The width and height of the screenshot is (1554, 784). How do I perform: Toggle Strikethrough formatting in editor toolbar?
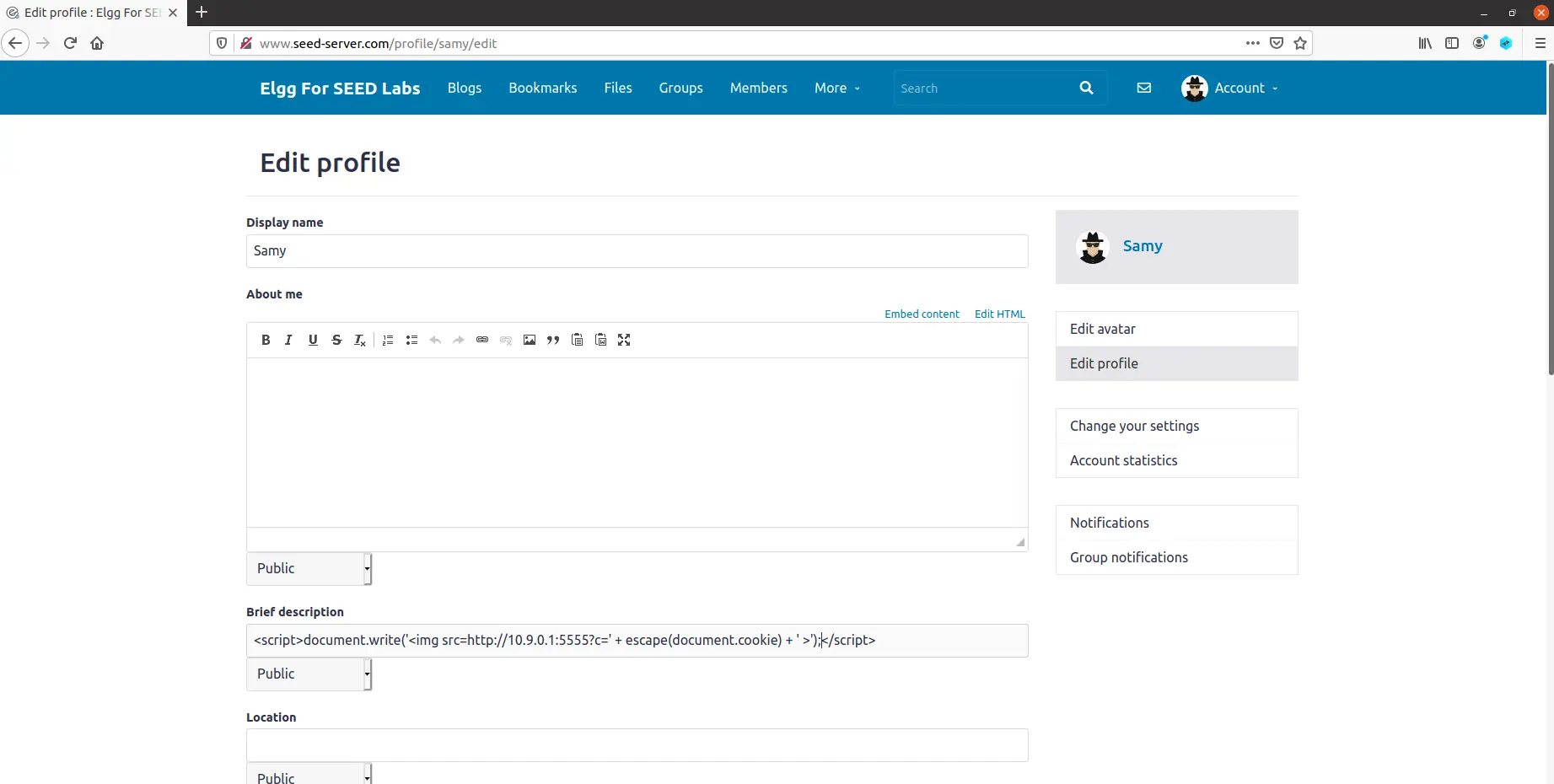(x=336, y=340)
